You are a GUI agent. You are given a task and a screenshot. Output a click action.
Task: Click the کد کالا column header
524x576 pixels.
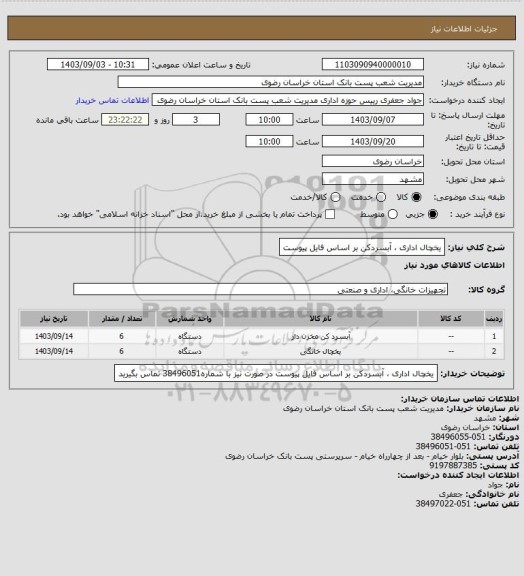(451, 319)
